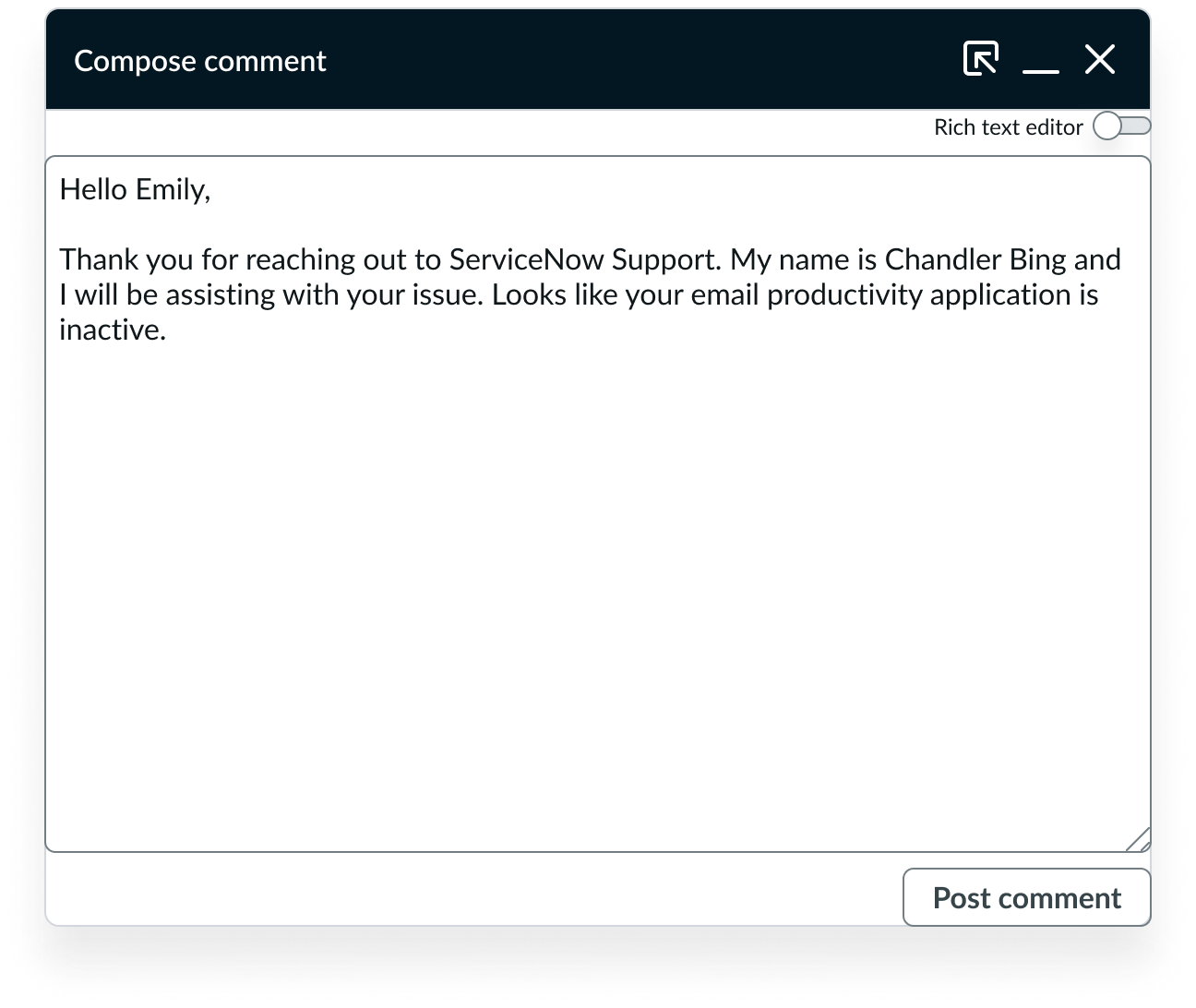1196x1008 pixels.
Task: Click the word "Support." in the message
Action: [x=666, y=259]
